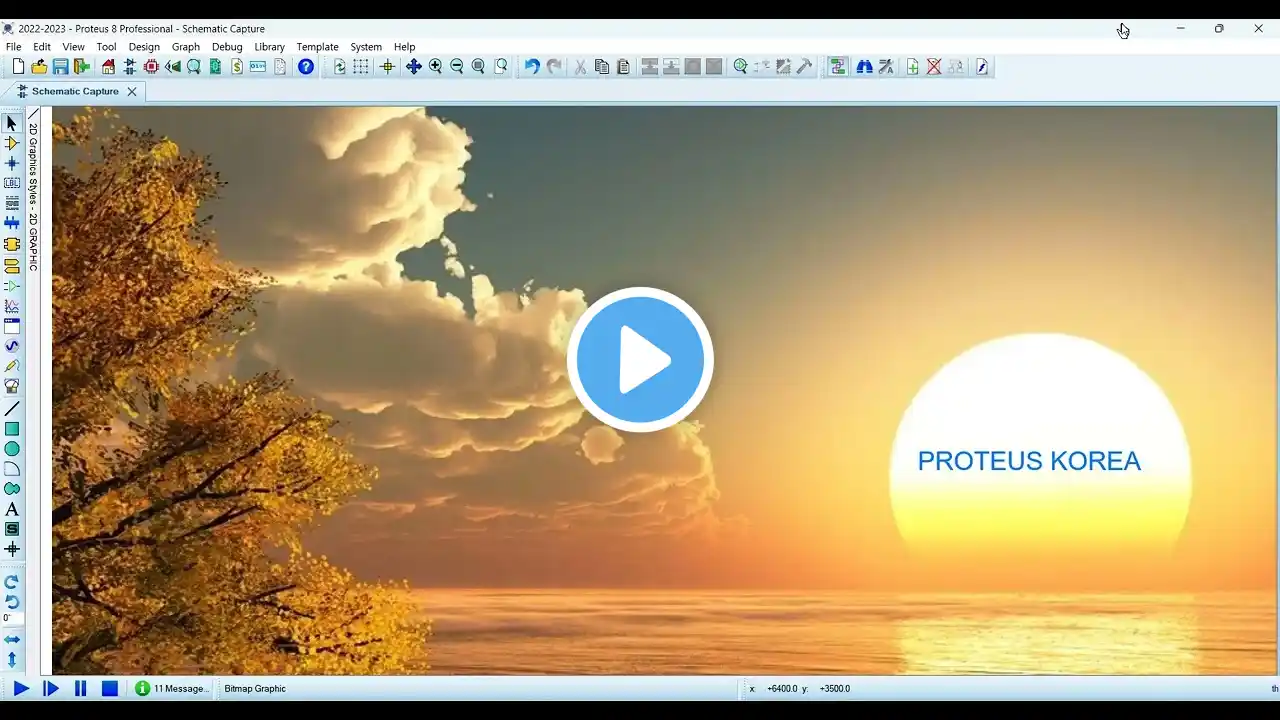Open the View menu
The width and height of the screenshot is (1280, 720).
(x=74, y=47)
